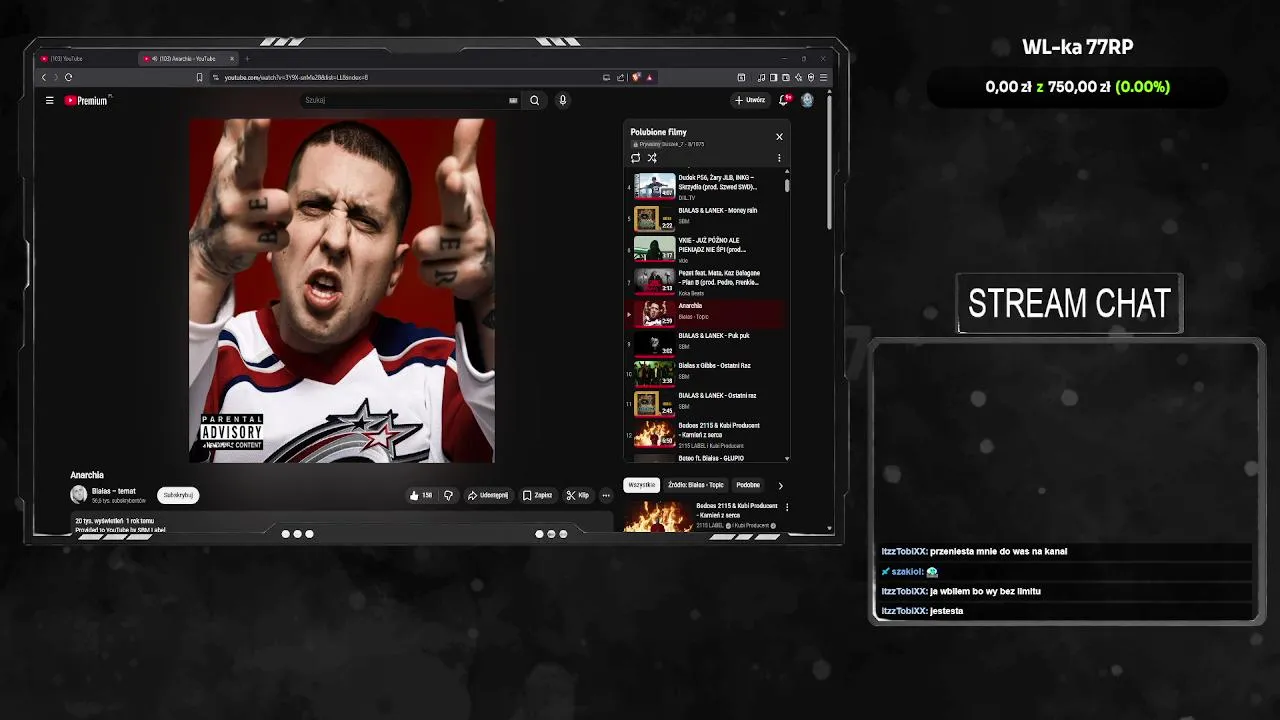1280x720 pixels.
Task: Open the YouTube hamburger guide menu
Action: 49,100
